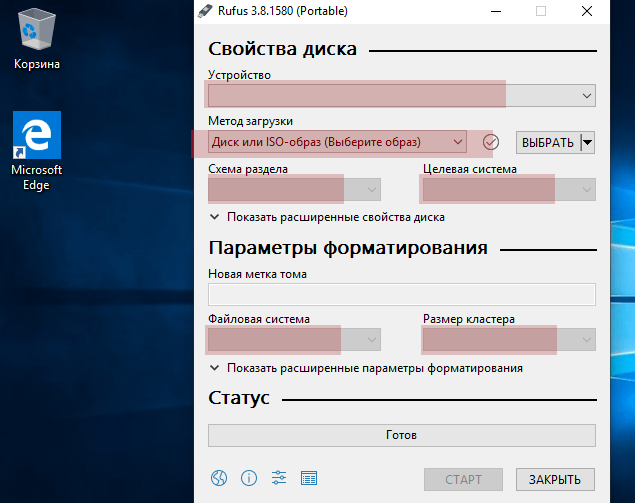Close the Rufus window
This screenshot has height=503, width=635.
tap(587, 11)
